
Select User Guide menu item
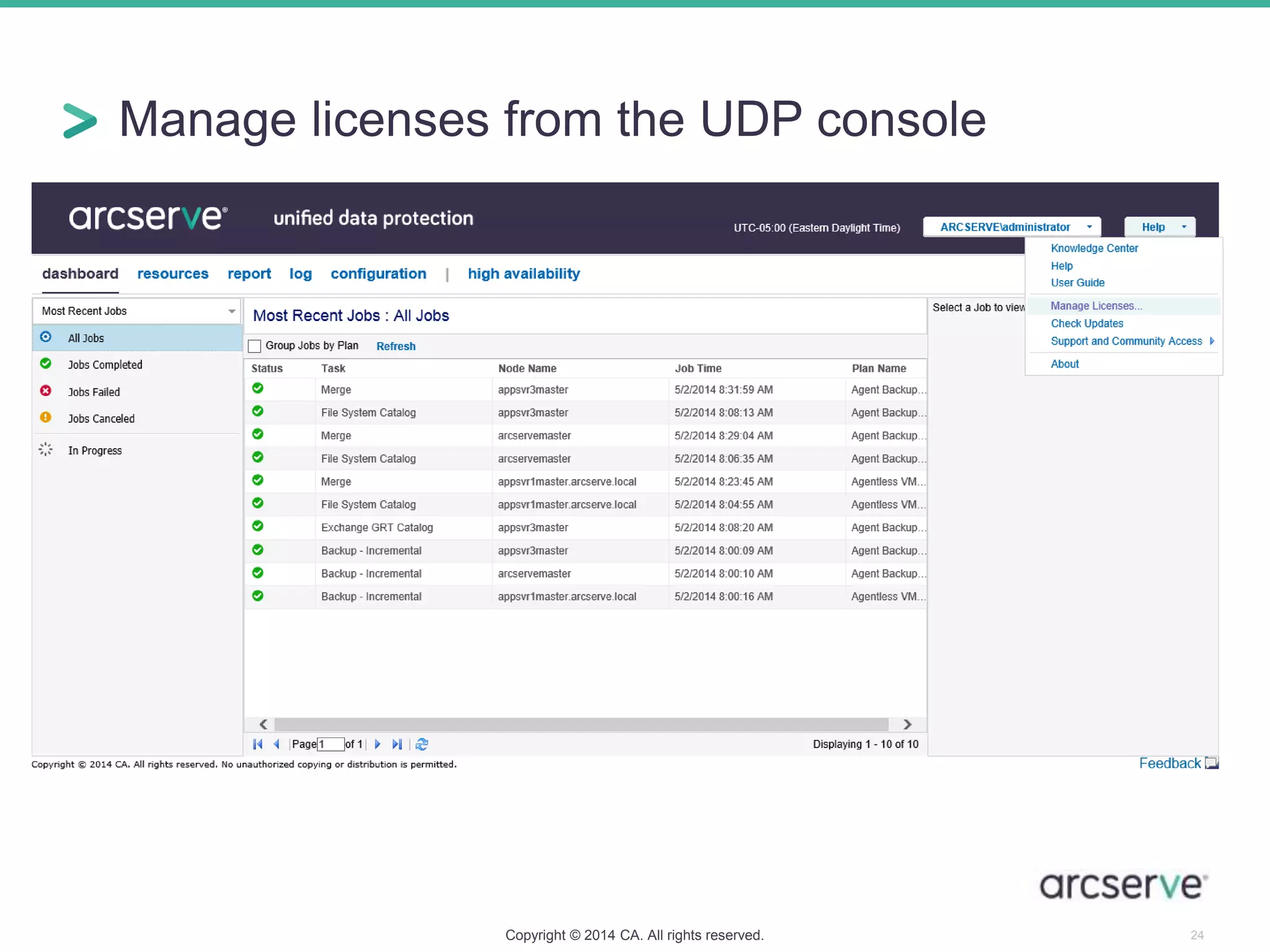[1078, 283]
